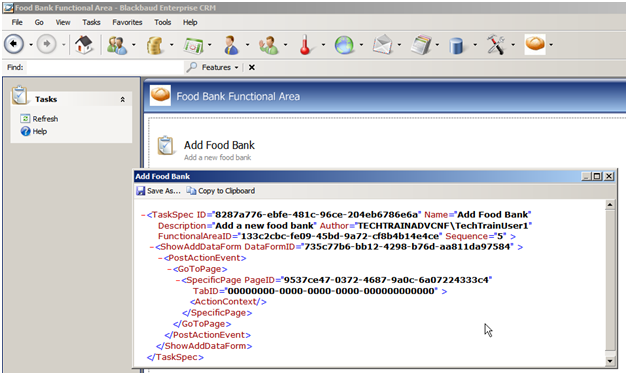This screenshot has width=628, height=375.
Task: Click the blue Help question mark icon
Action: [25, 131]
